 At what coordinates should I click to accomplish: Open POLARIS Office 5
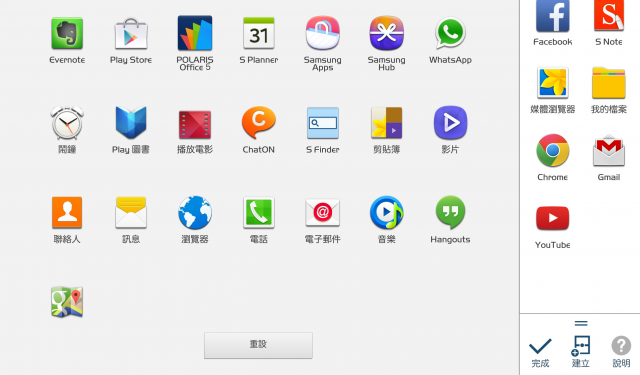tap(195, 33)
